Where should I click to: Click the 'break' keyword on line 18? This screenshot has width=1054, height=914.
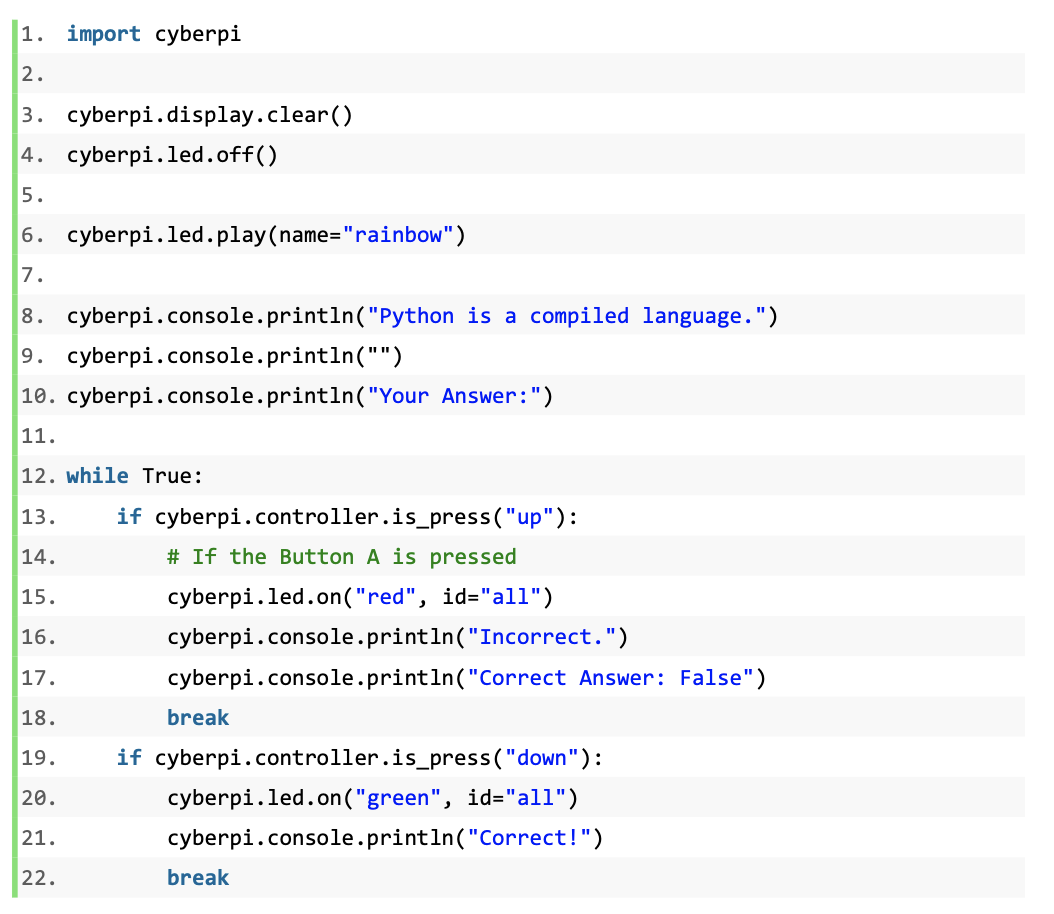click(x=198, y=717)
